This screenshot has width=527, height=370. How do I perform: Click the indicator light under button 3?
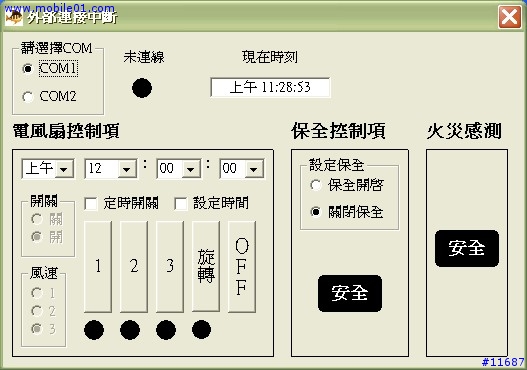click(x=166, y=330)
